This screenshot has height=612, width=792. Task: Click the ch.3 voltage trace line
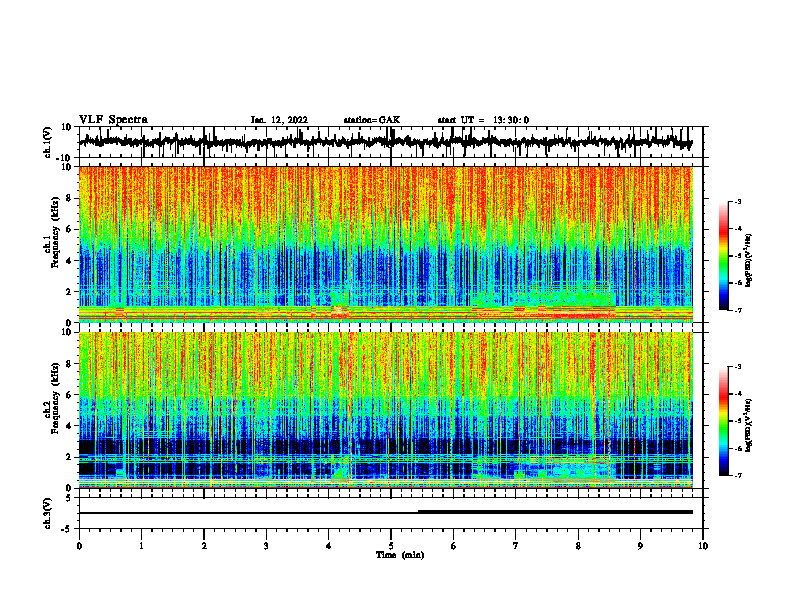tap(386, 512)
